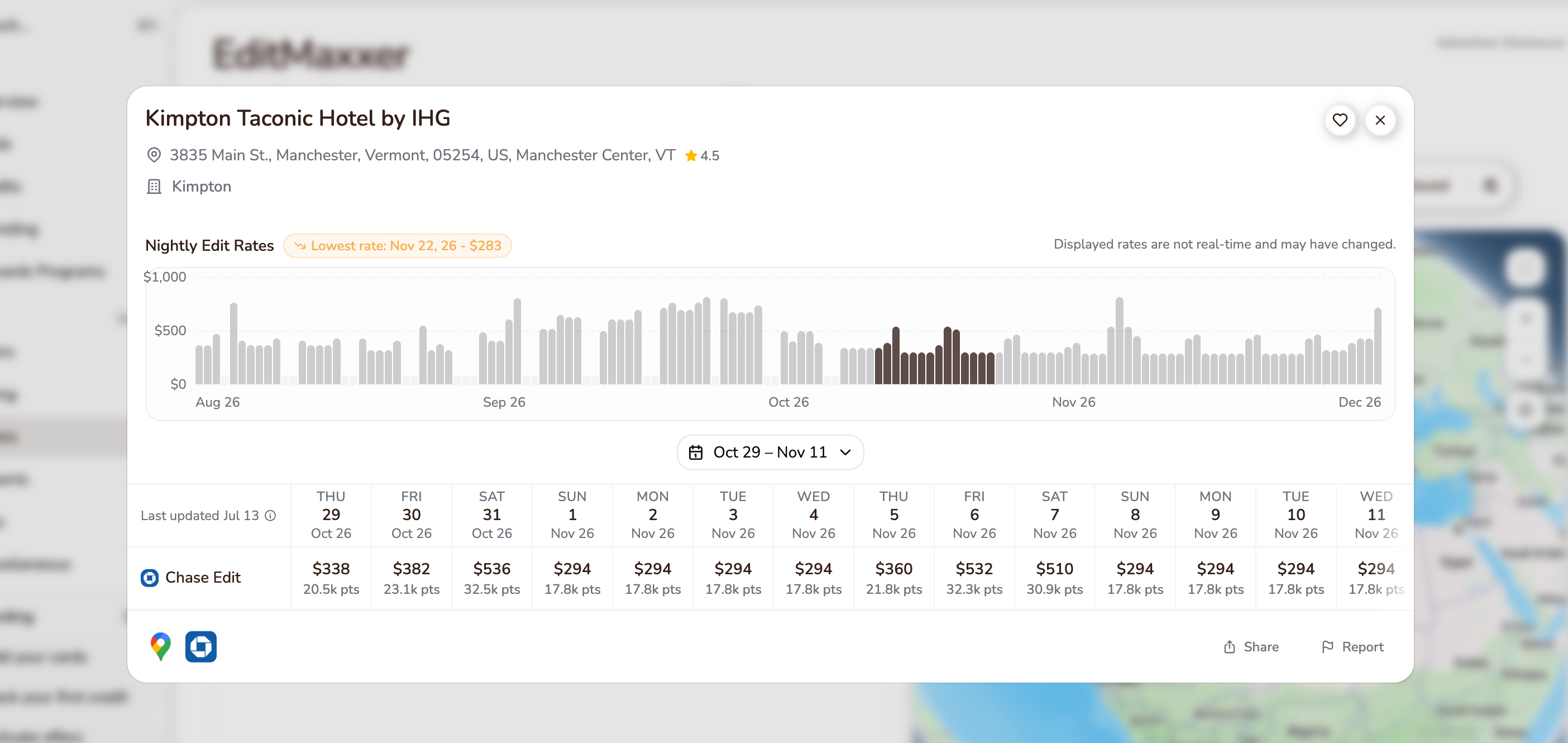Click the Chase Edit row label
This screenshot has width=1568, height=743.
click(x=203, y=577)
